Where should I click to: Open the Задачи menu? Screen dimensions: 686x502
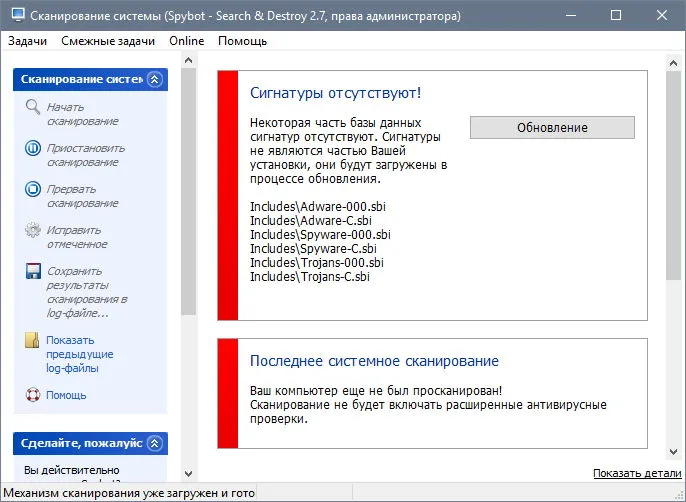click(27, 41)
